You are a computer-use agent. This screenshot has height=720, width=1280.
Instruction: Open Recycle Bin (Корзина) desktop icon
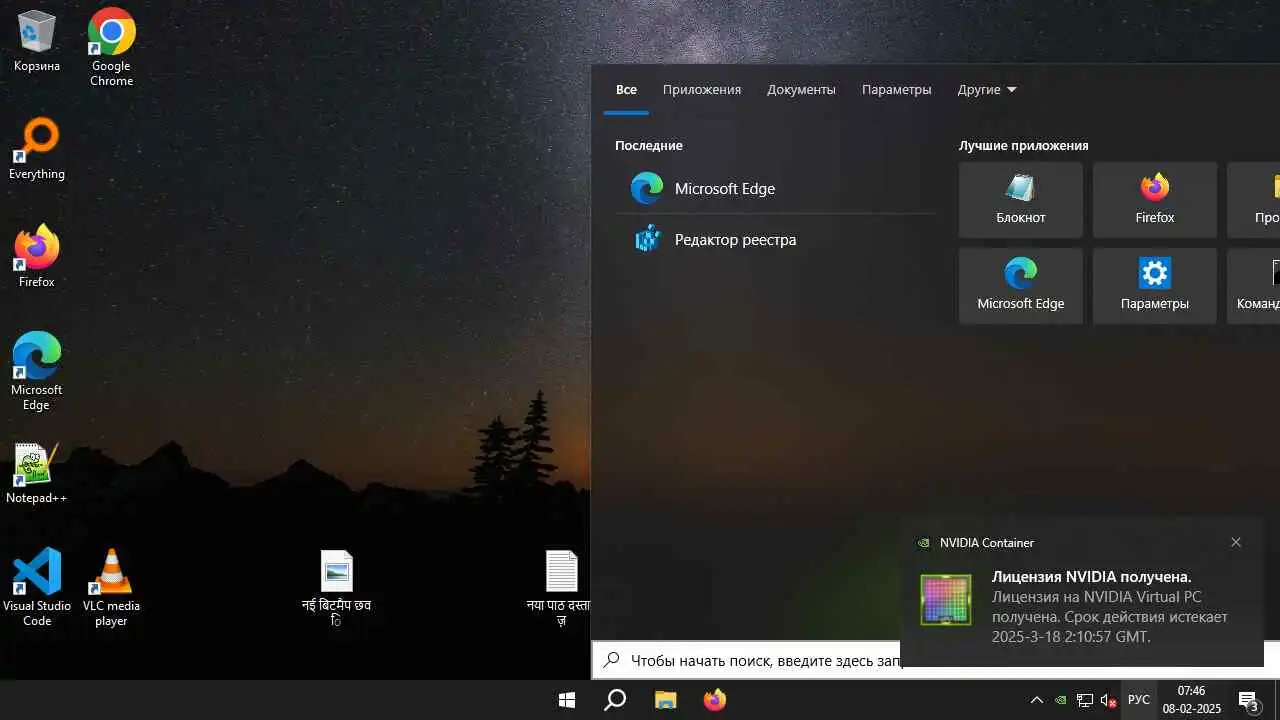[37, 42]
